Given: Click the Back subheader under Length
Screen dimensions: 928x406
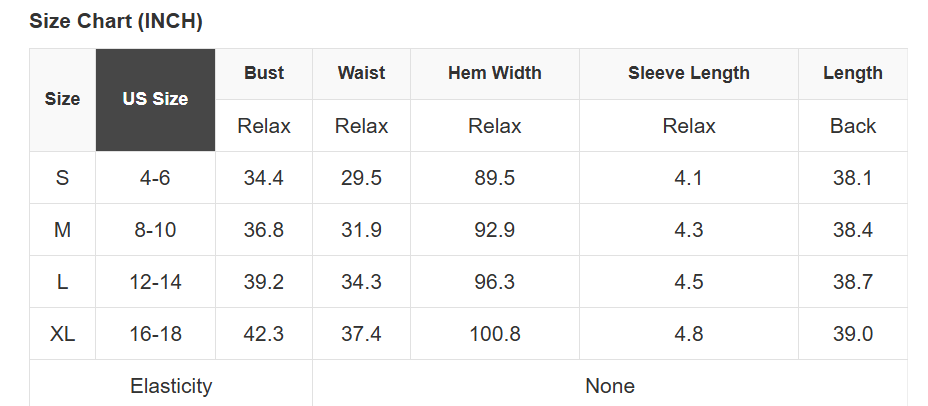Looking at the screenshot, I should tap(852, 126).
